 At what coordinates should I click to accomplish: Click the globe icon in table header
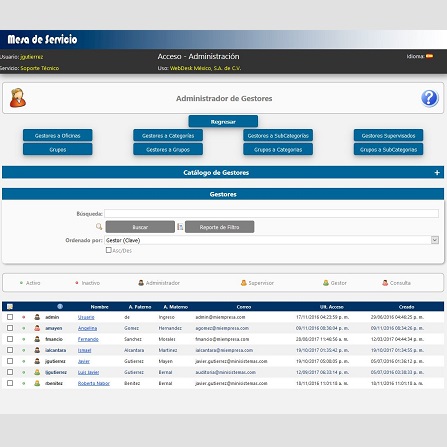[x=60, y=306]
